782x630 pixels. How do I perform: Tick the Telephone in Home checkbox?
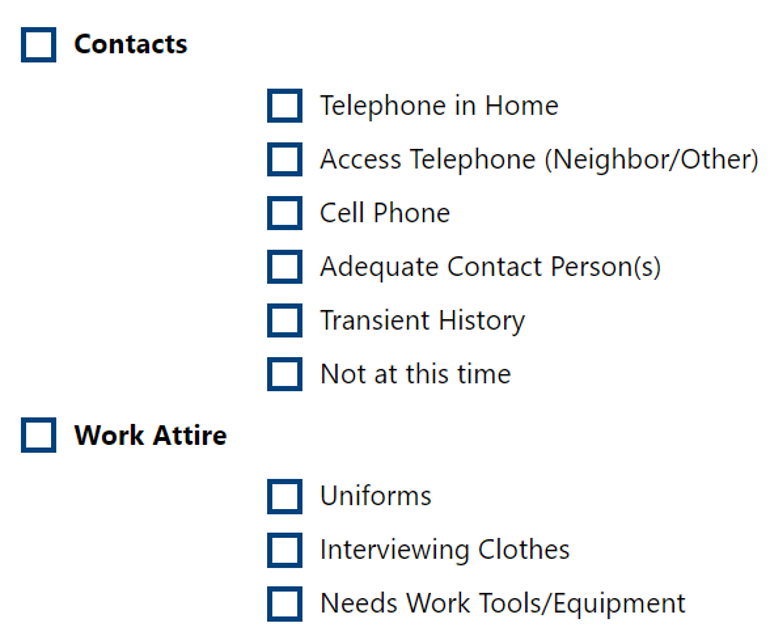tap(285, 106)
